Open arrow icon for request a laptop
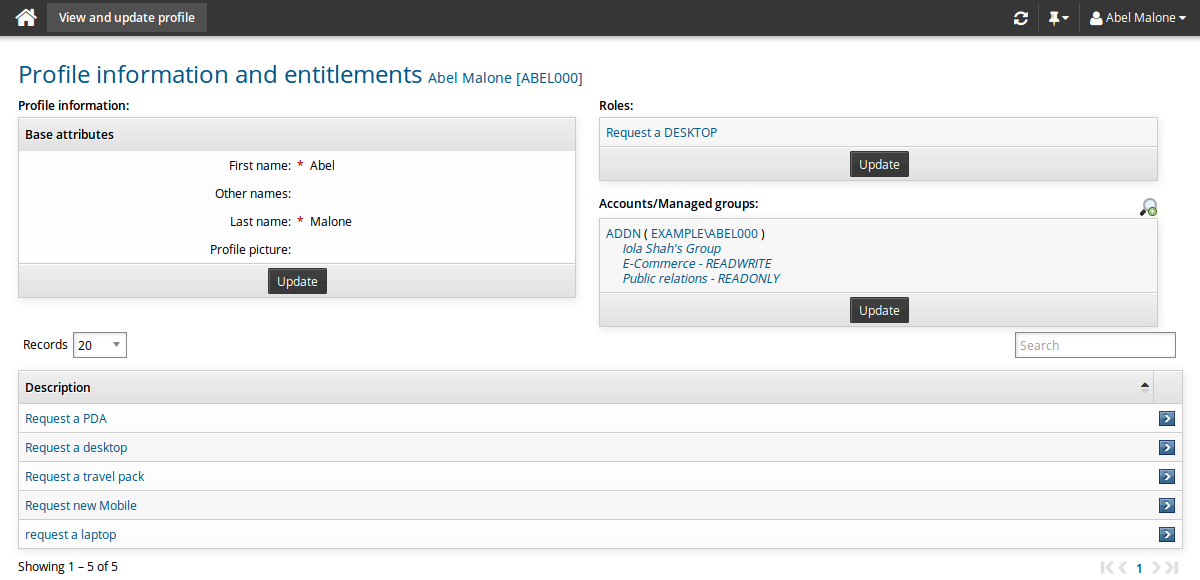 coord(1166,535)
